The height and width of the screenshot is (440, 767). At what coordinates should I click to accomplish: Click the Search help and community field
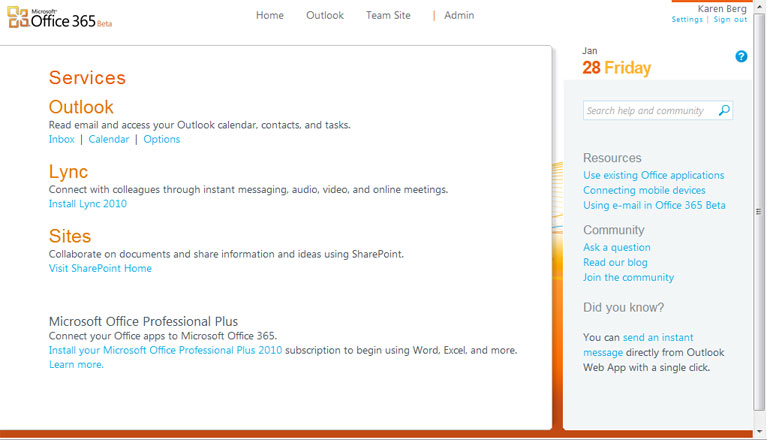click(x=648, y=111)
